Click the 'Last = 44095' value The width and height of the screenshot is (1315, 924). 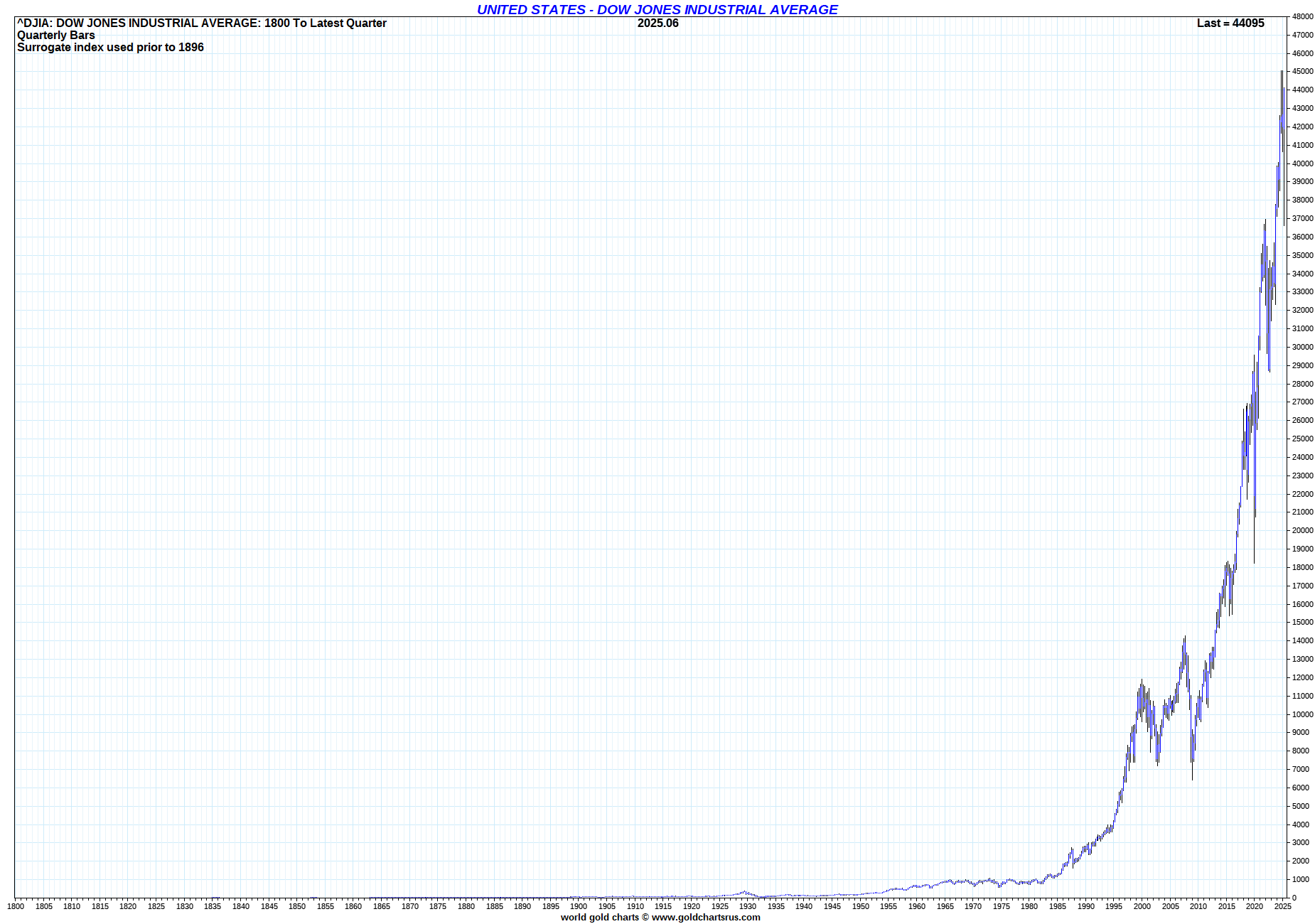(1230, 23)
